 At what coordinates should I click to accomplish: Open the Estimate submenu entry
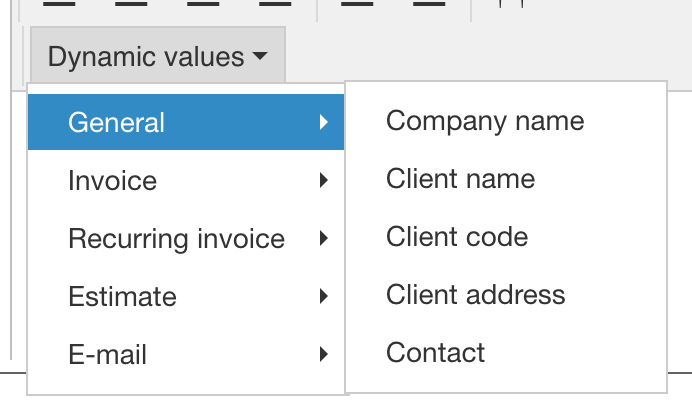point(186,296)
